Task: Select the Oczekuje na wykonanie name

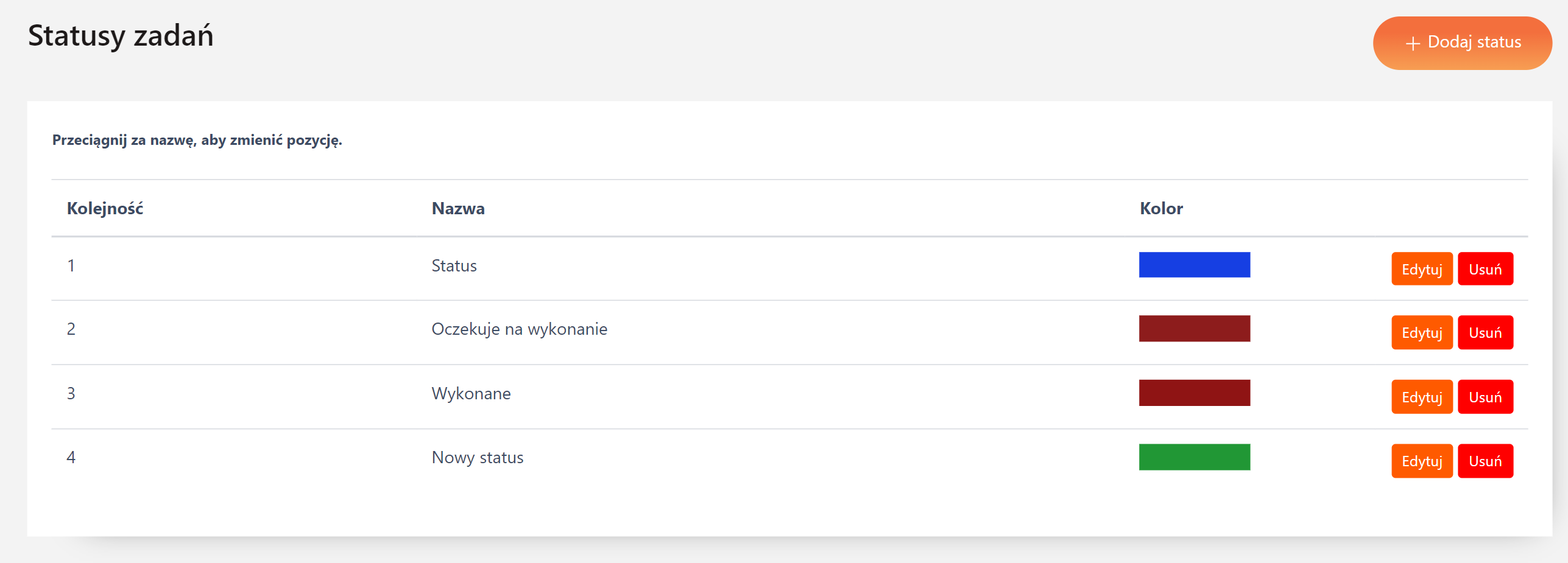Action: tap(519, 329)
